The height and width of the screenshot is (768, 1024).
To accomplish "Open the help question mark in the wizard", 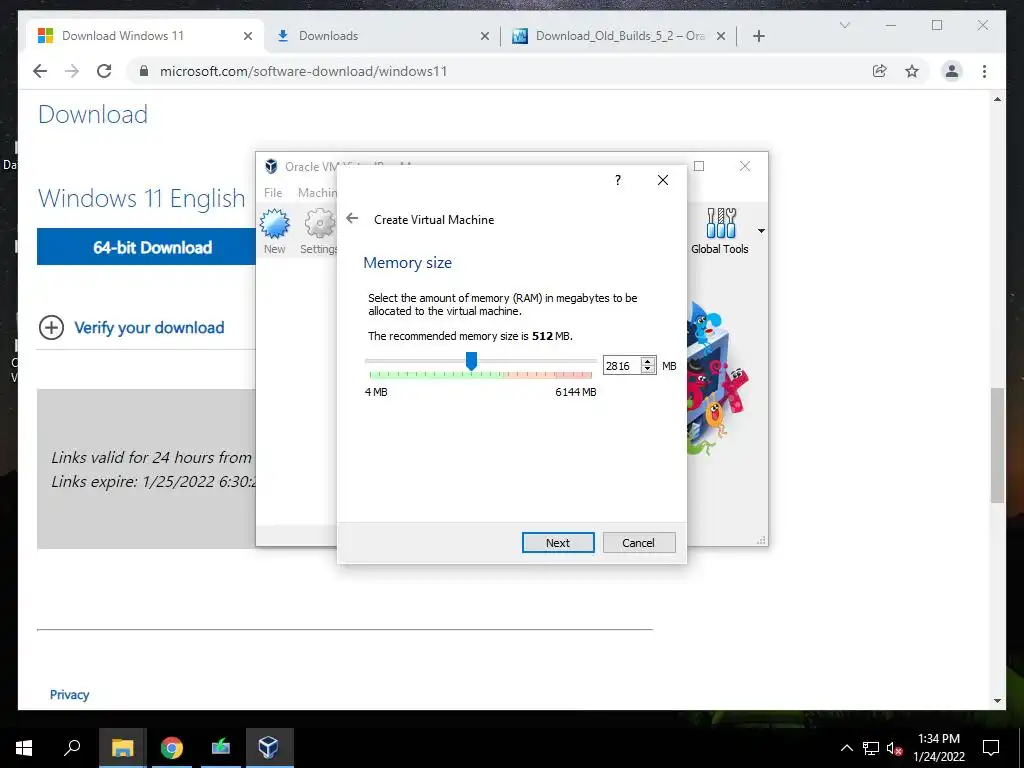I will click(618, 180).
